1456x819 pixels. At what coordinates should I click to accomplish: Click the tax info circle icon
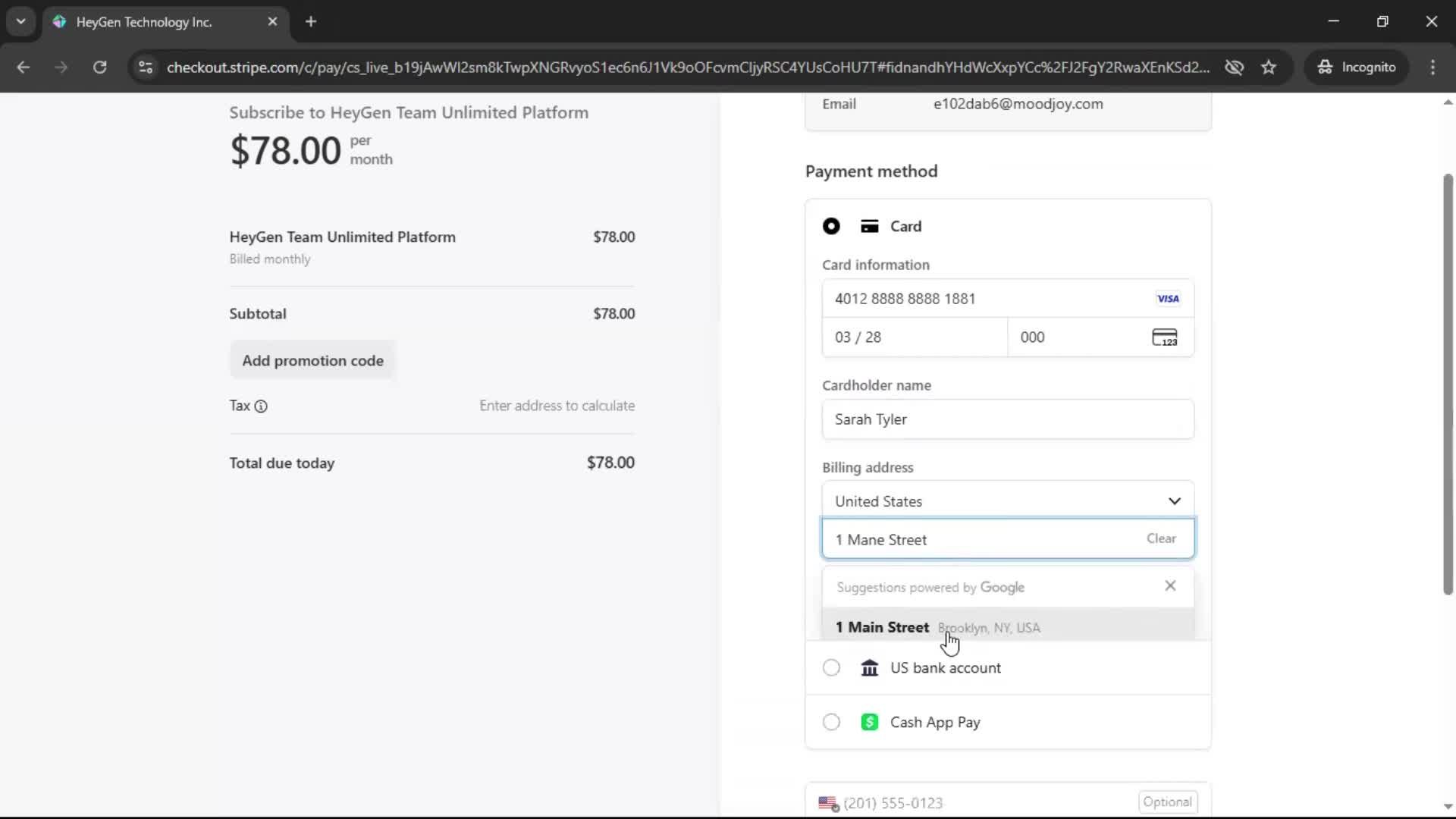pos(261,406)
